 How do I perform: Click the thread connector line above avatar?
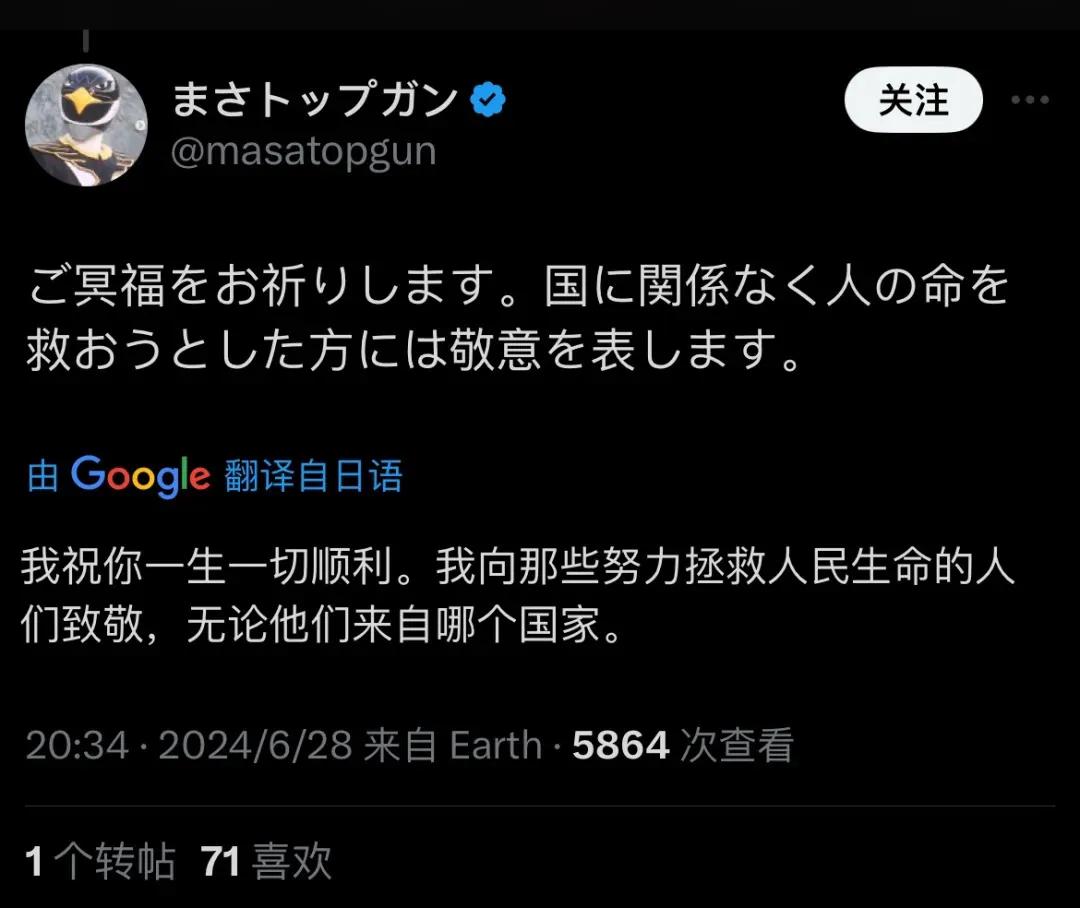coord(86,41)
